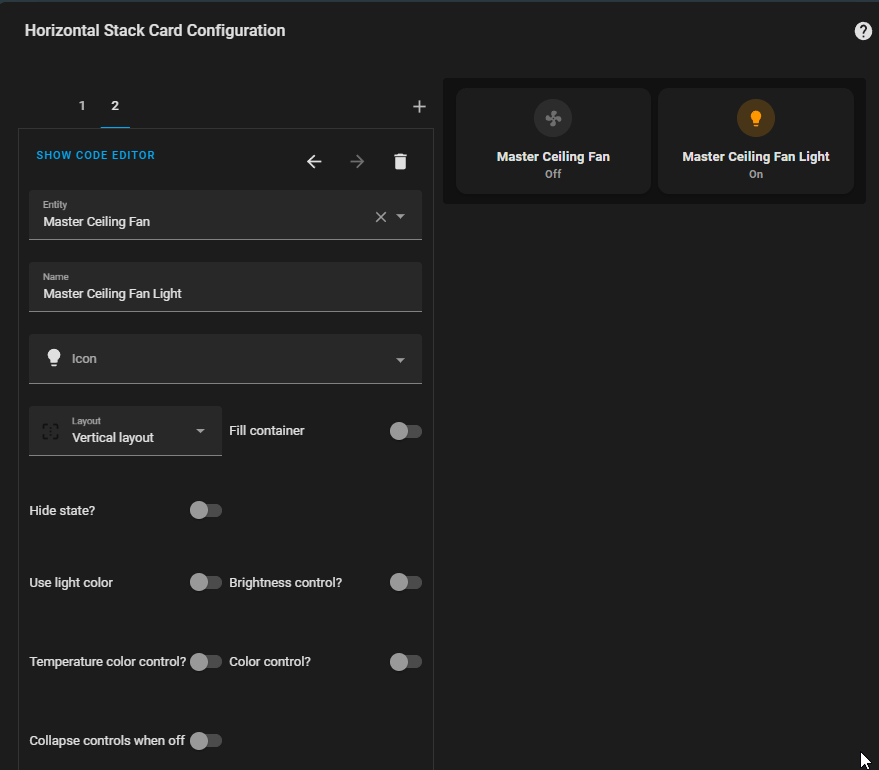This screenshot has width=879, height=770.
Task: Clear the Entity field with X icon
Action: coord(381,217)
